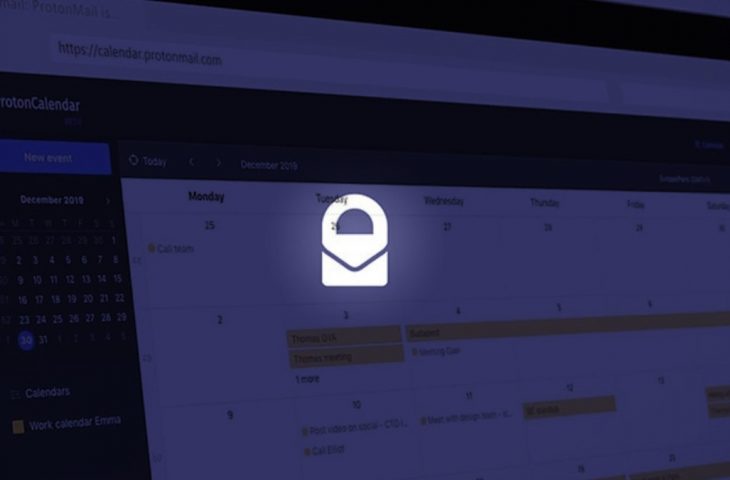Open the event bar under day 12
Screen dimensions: 730x480
570,407
